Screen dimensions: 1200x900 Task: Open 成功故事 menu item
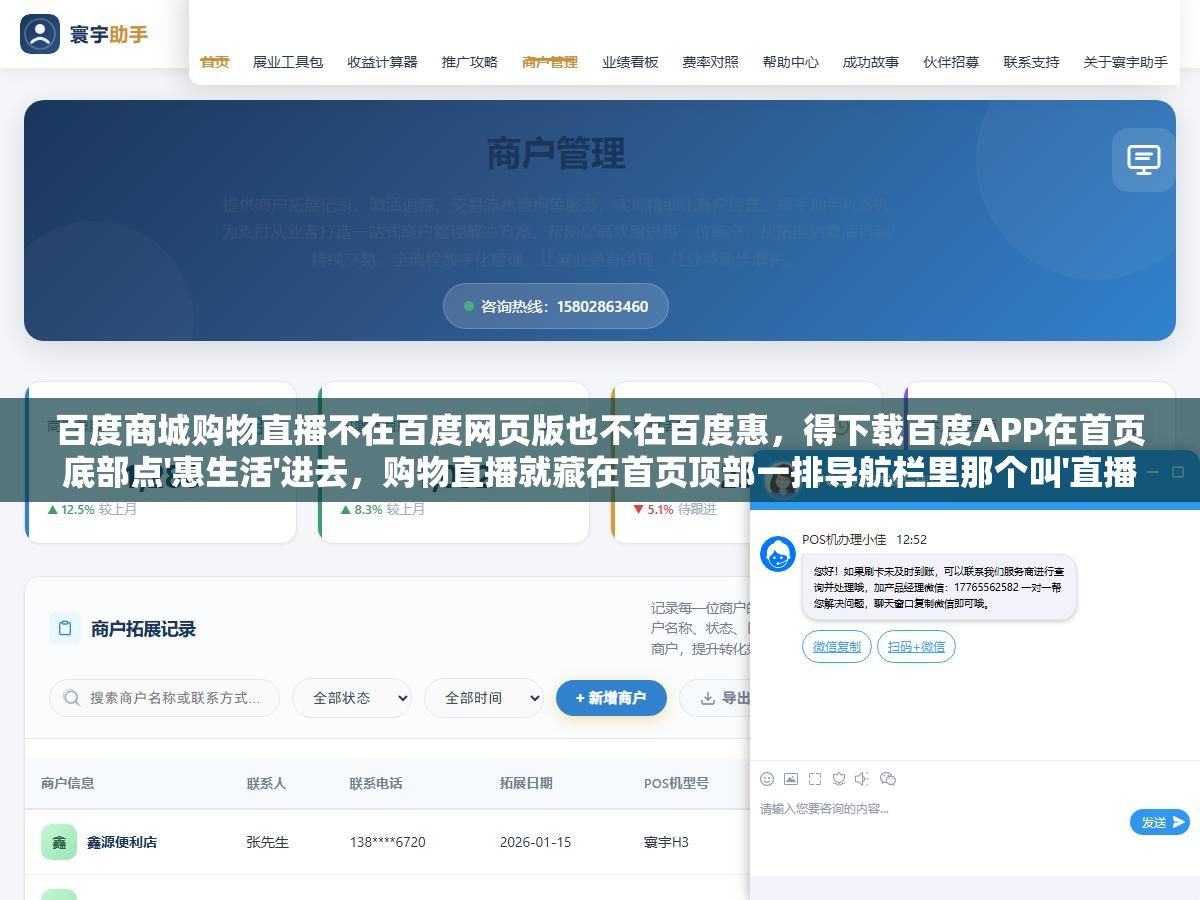click(870, 62)
